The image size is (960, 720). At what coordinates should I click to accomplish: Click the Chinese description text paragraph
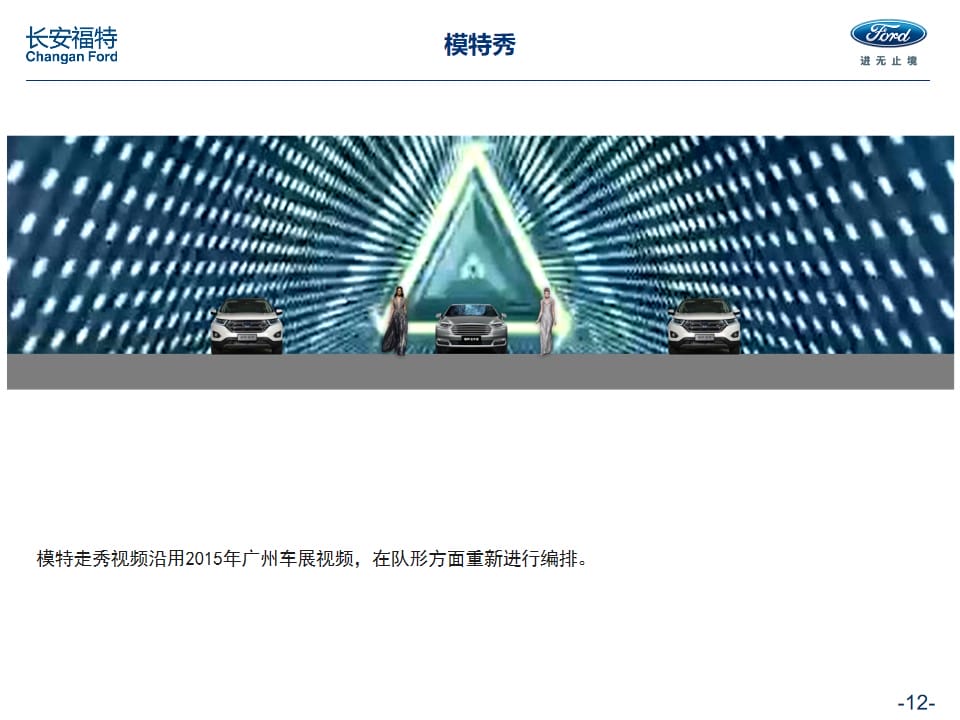pos(312,558)
